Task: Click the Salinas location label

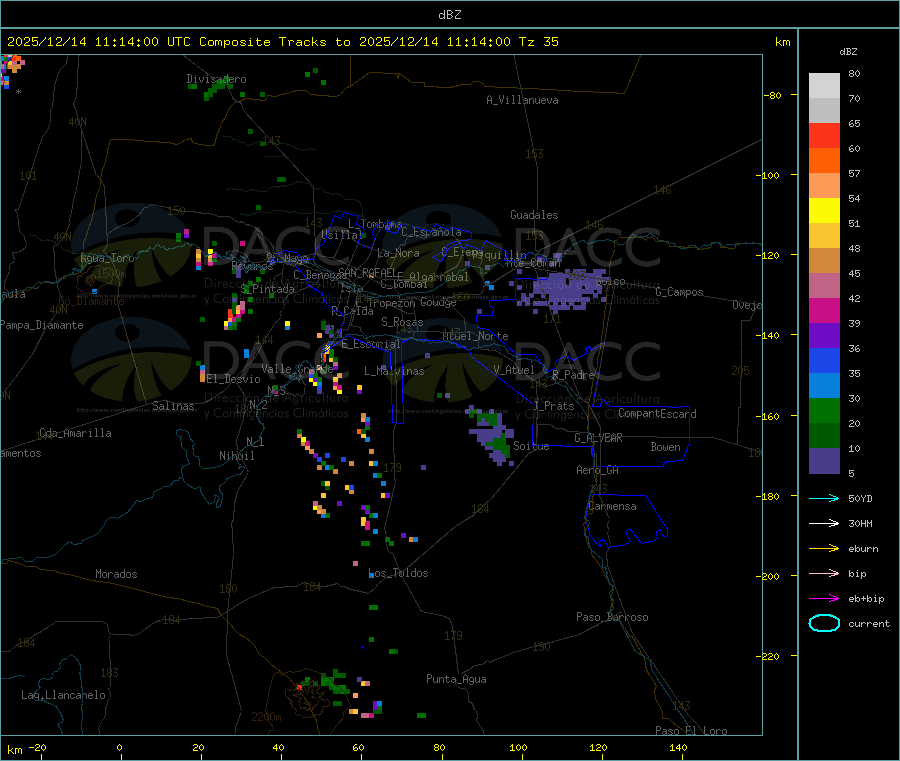Action: tap(173, 406)
